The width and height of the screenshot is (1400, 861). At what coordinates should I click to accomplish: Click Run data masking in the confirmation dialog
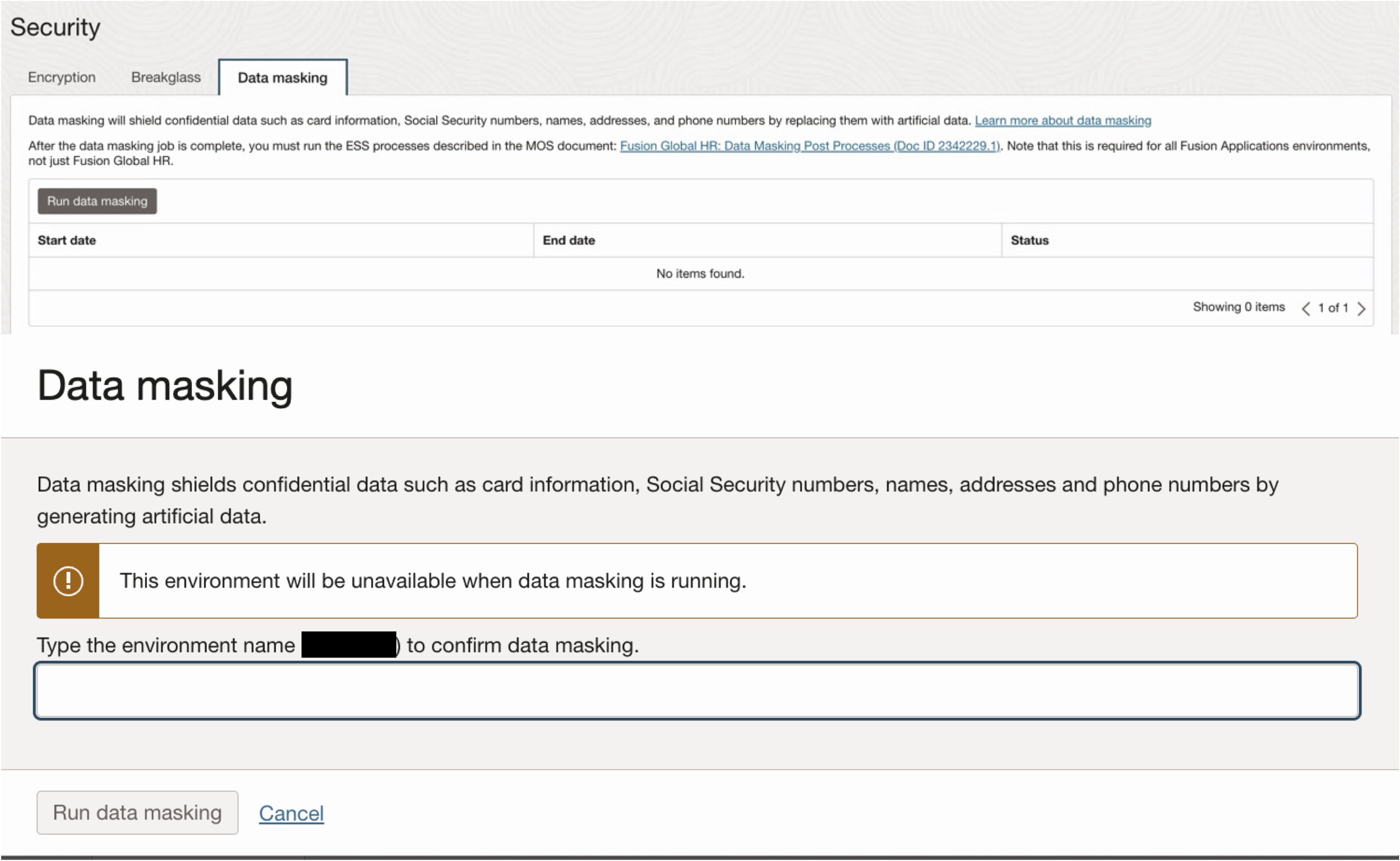click(137, 812)
